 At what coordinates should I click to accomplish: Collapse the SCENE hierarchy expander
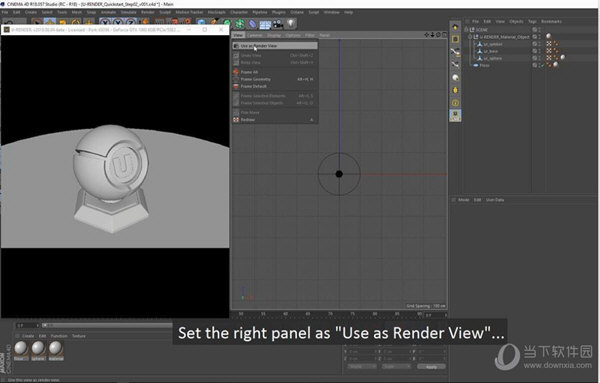466,29
